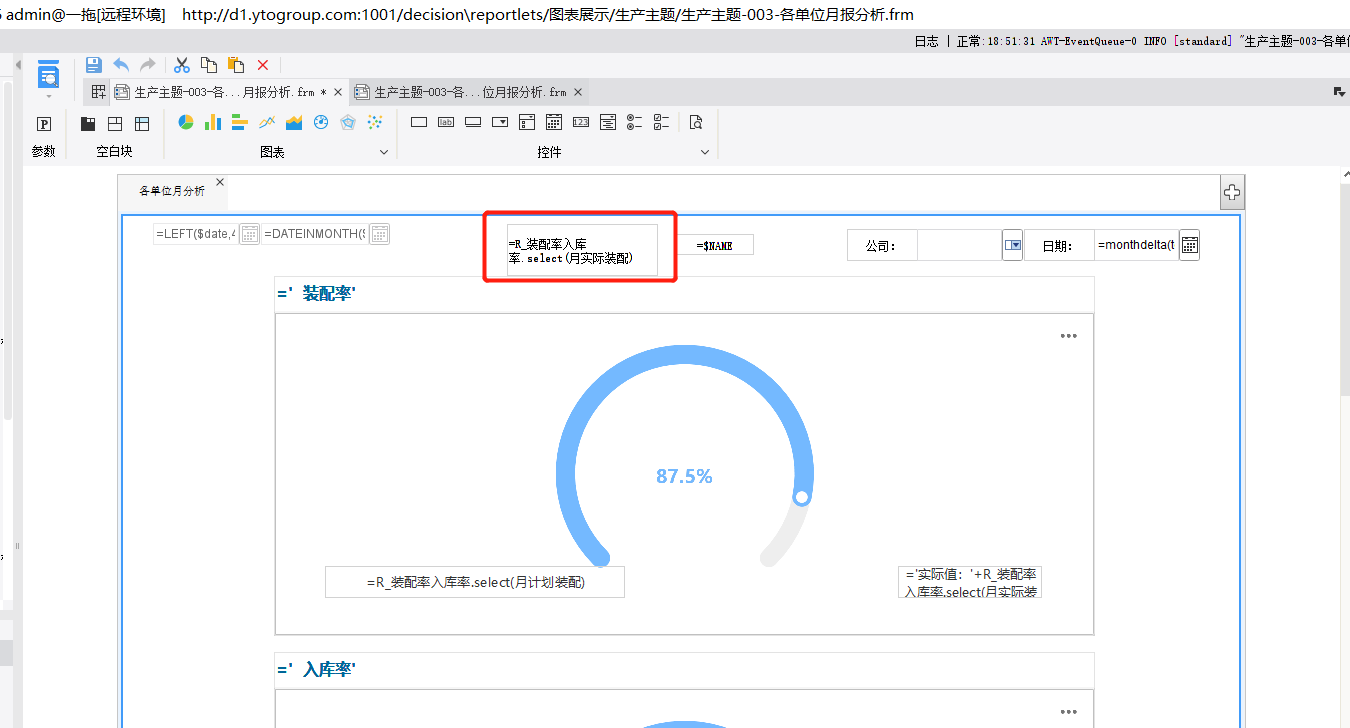The image size is (1350, 728).
Task: Open the 入库率 chart's three-dot menu
Action: [x=1069, y=712]
